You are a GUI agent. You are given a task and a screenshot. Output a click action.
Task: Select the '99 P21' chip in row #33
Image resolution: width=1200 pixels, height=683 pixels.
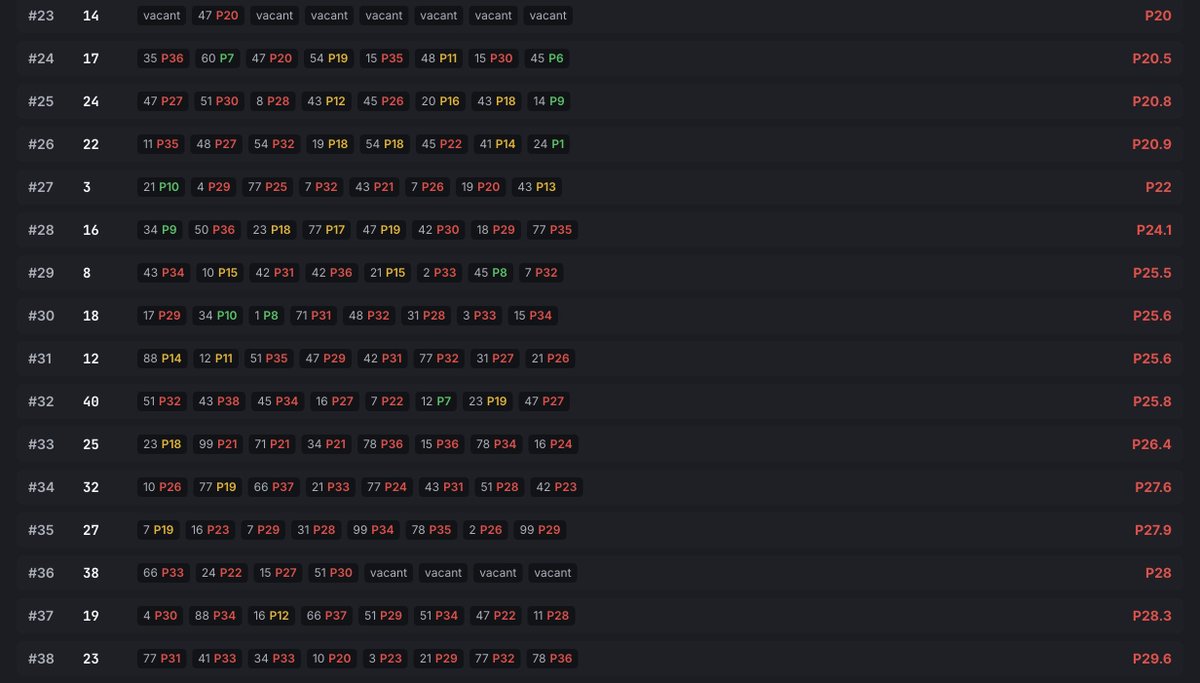[218, 444]
